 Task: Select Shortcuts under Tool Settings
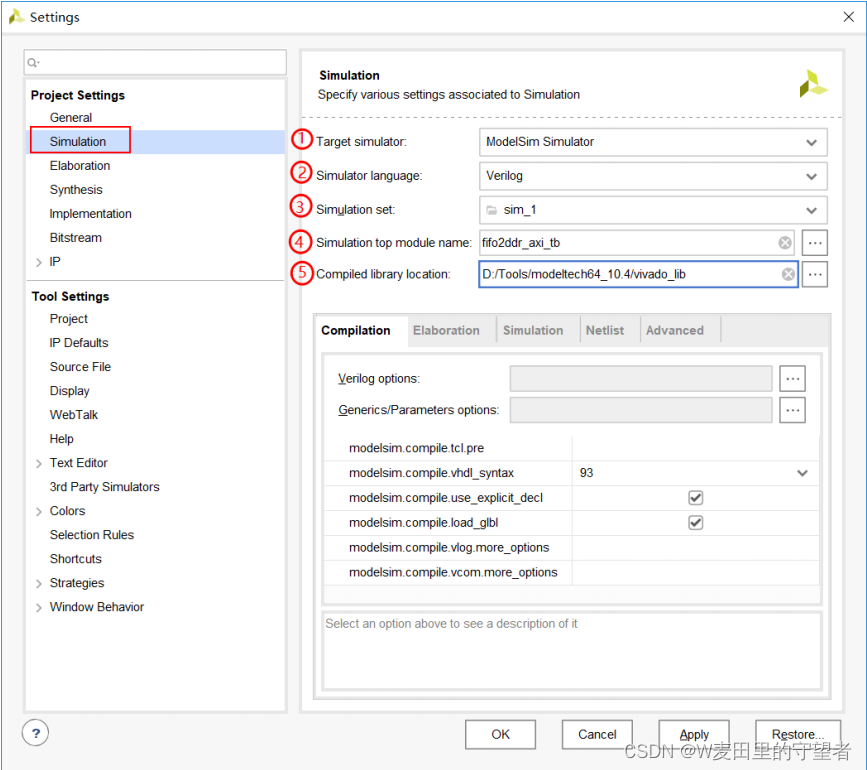coord(76,559)
